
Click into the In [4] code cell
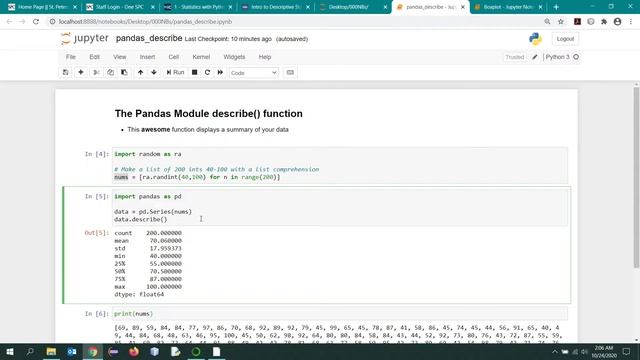(340, 166)
